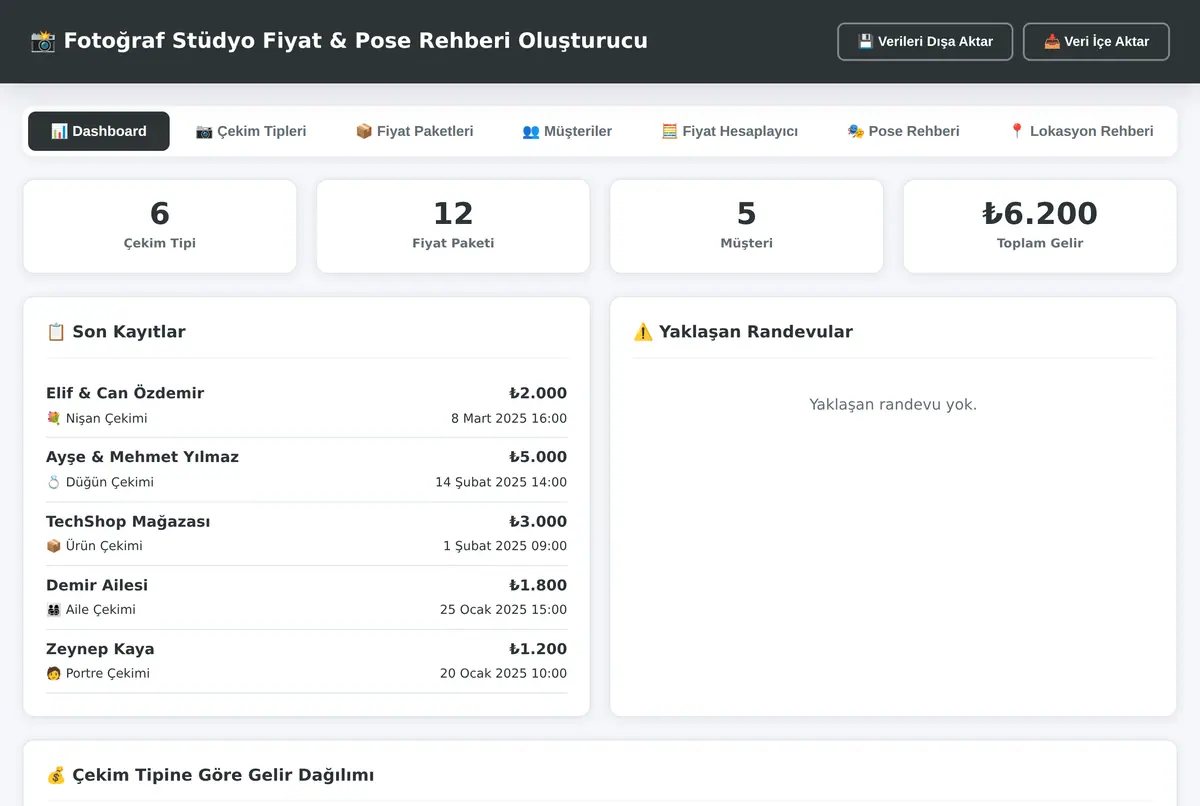Open the Lokasyon Rehberi tab
This screenshot has width=1200, height=806.
1081,131
